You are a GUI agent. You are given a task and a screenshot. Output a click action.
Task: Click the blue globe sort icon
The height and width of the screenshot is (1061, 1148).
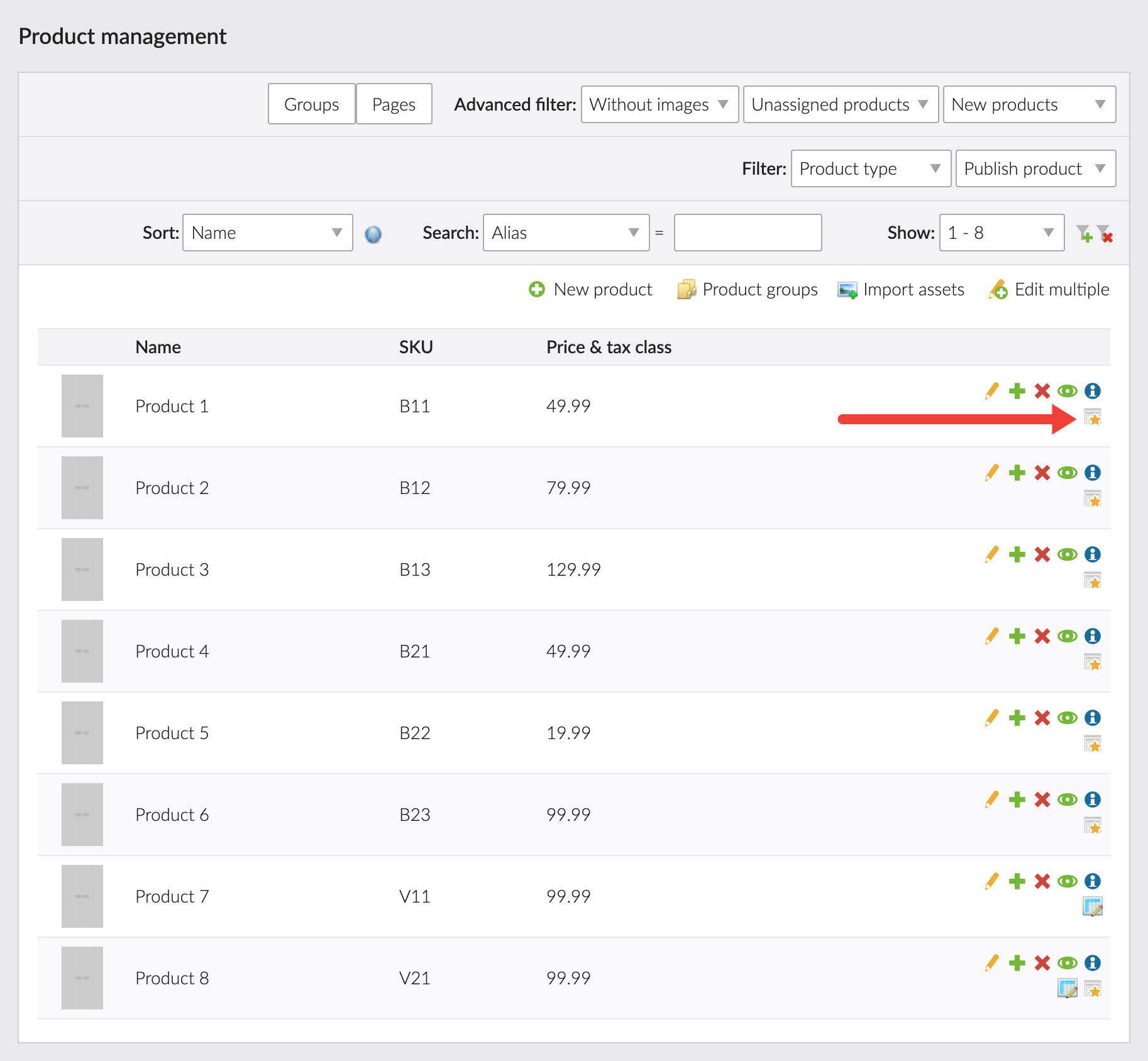pos(373,234)
